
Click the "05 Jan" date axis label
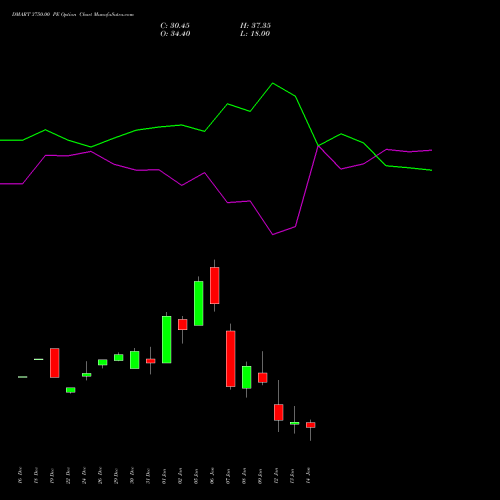pos(196,476)
